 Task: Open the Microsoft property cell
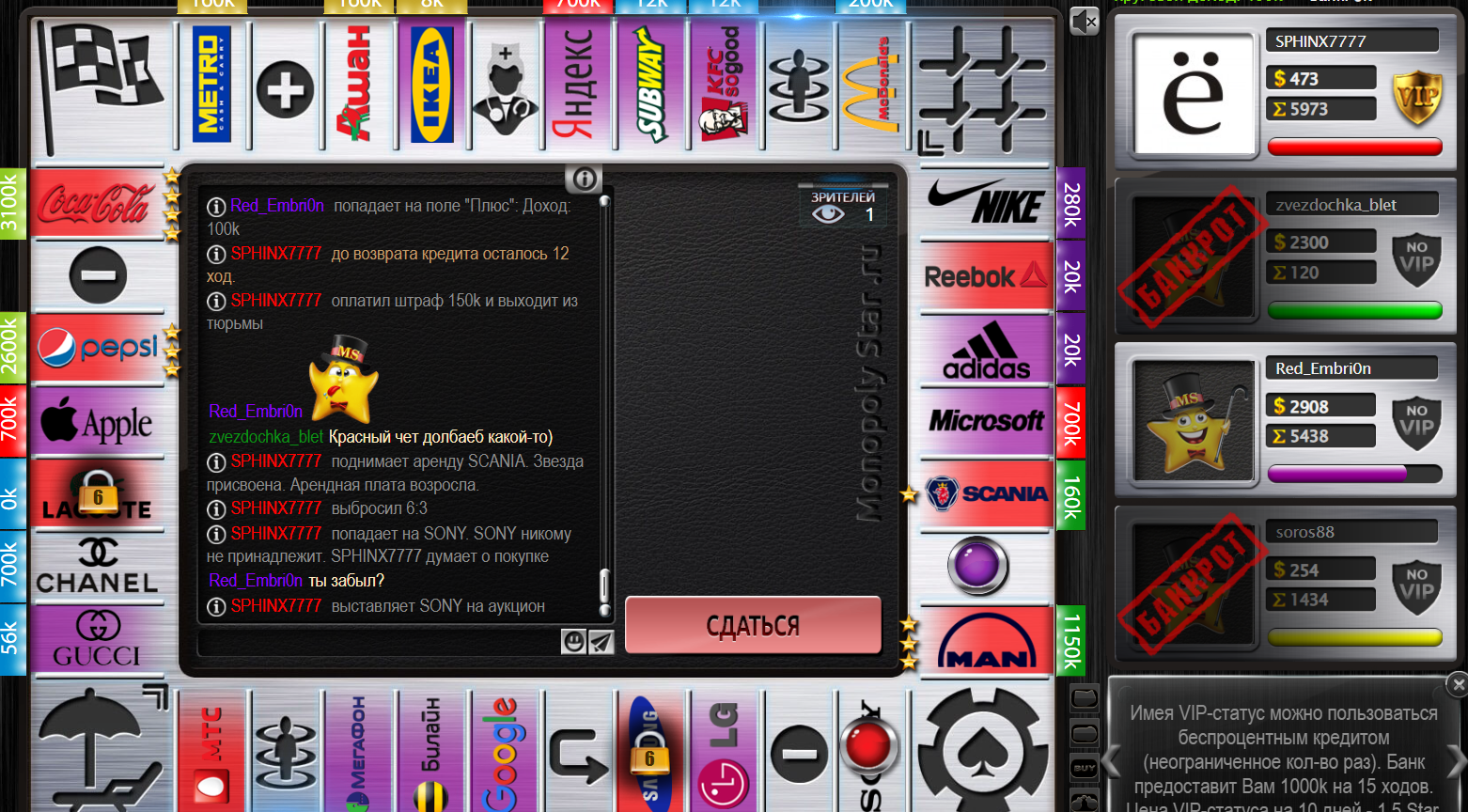985,422
